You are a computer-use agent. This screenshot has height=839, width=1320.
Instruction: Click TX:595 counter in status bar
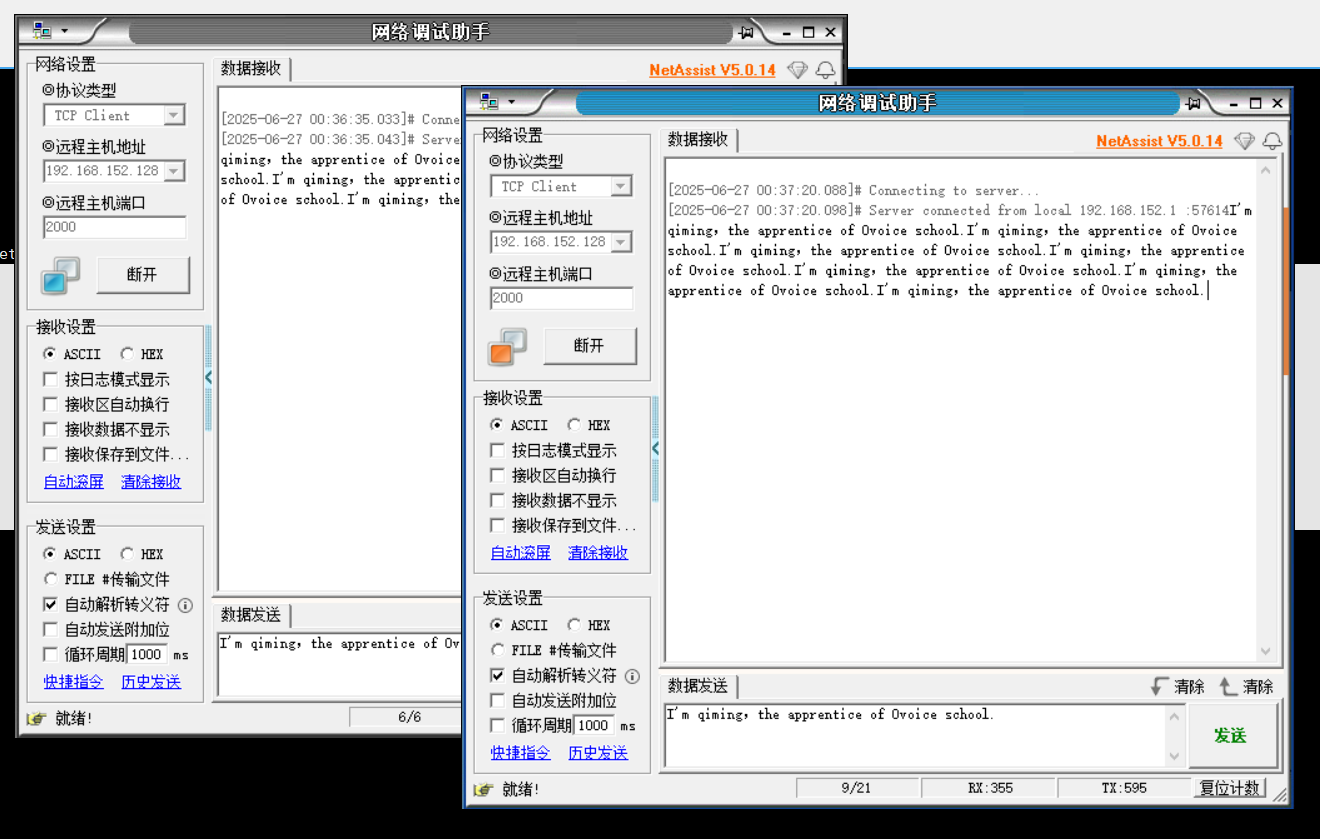tap(1125, 788)
